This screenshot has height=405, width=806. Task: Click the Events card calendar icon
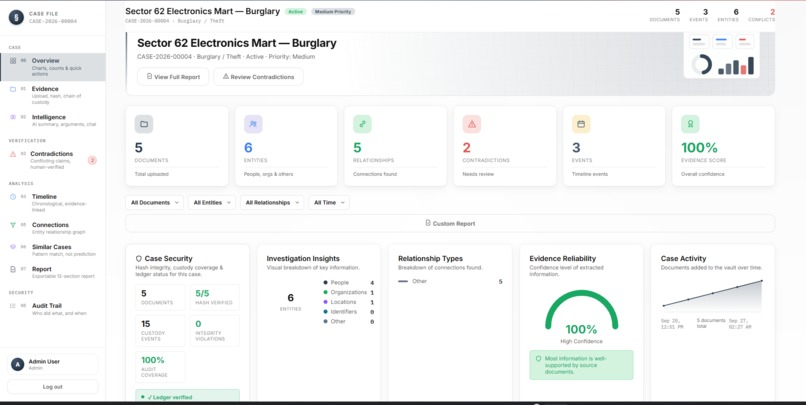[x=581, y=124]
